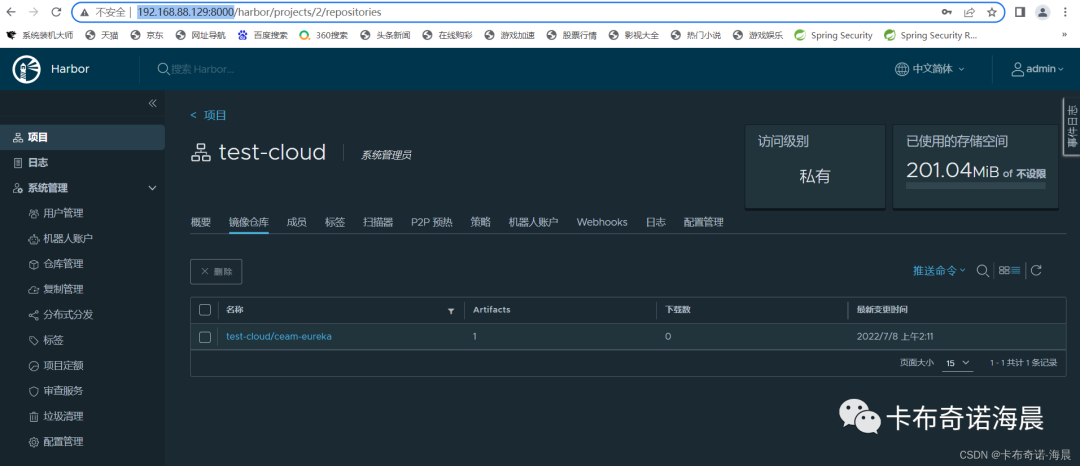Click the browser address bar URL
The image size is (1080, 466).
[259, 12]
